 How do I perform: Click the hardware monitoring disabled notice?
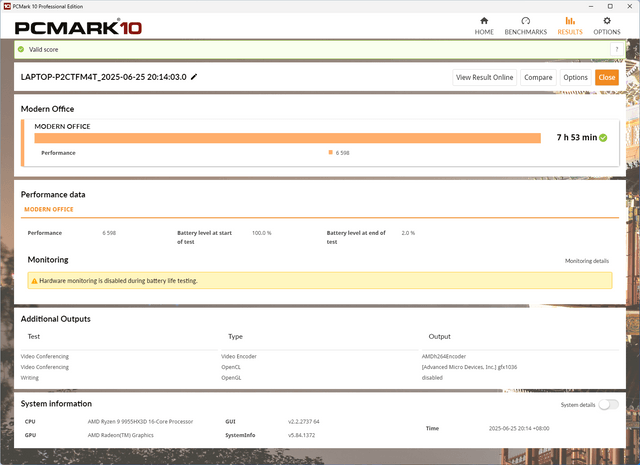coord(320,280)
